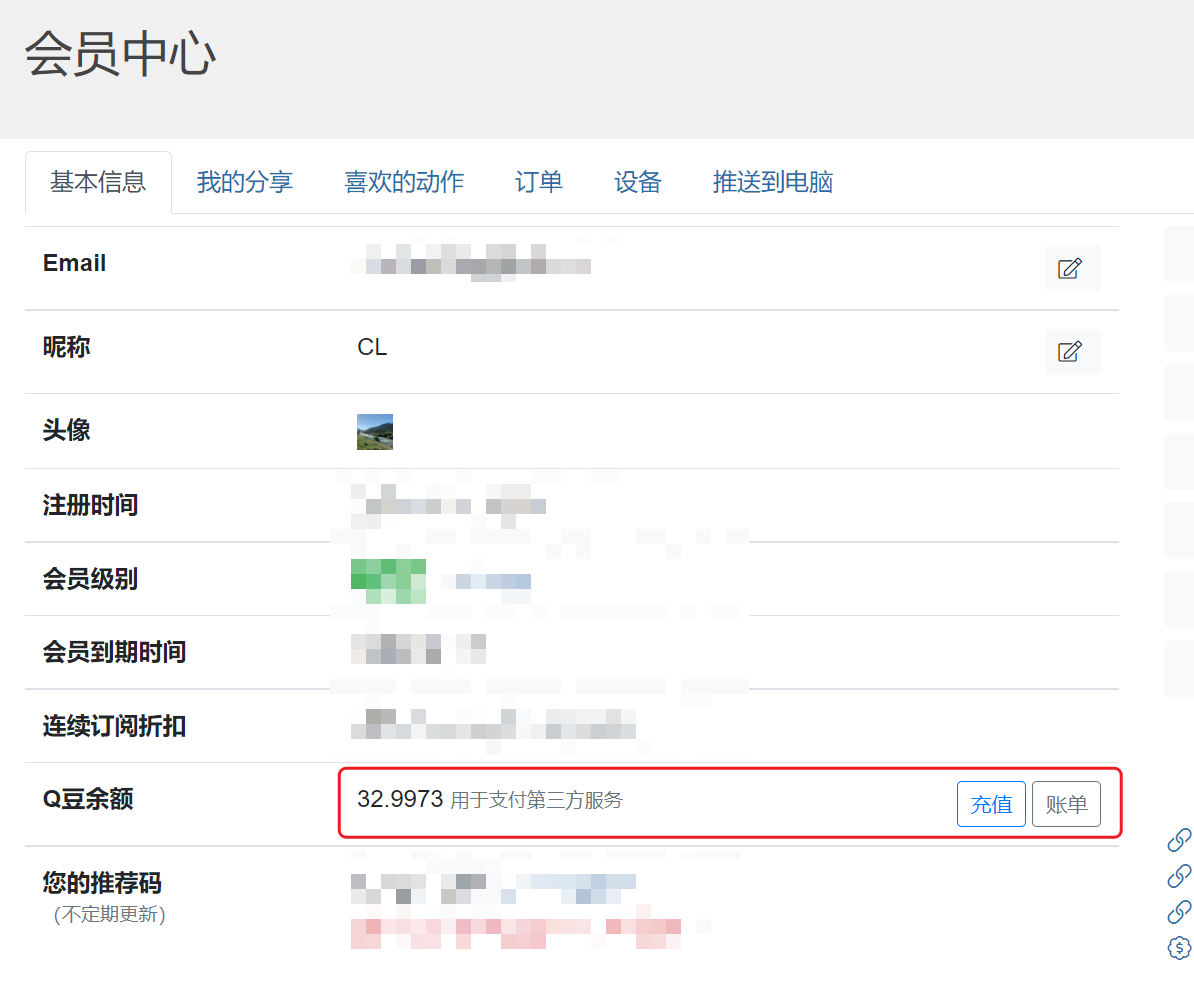Click the lowest chain link icon
The image size is (1194, 1001).
coord(1179,912)
